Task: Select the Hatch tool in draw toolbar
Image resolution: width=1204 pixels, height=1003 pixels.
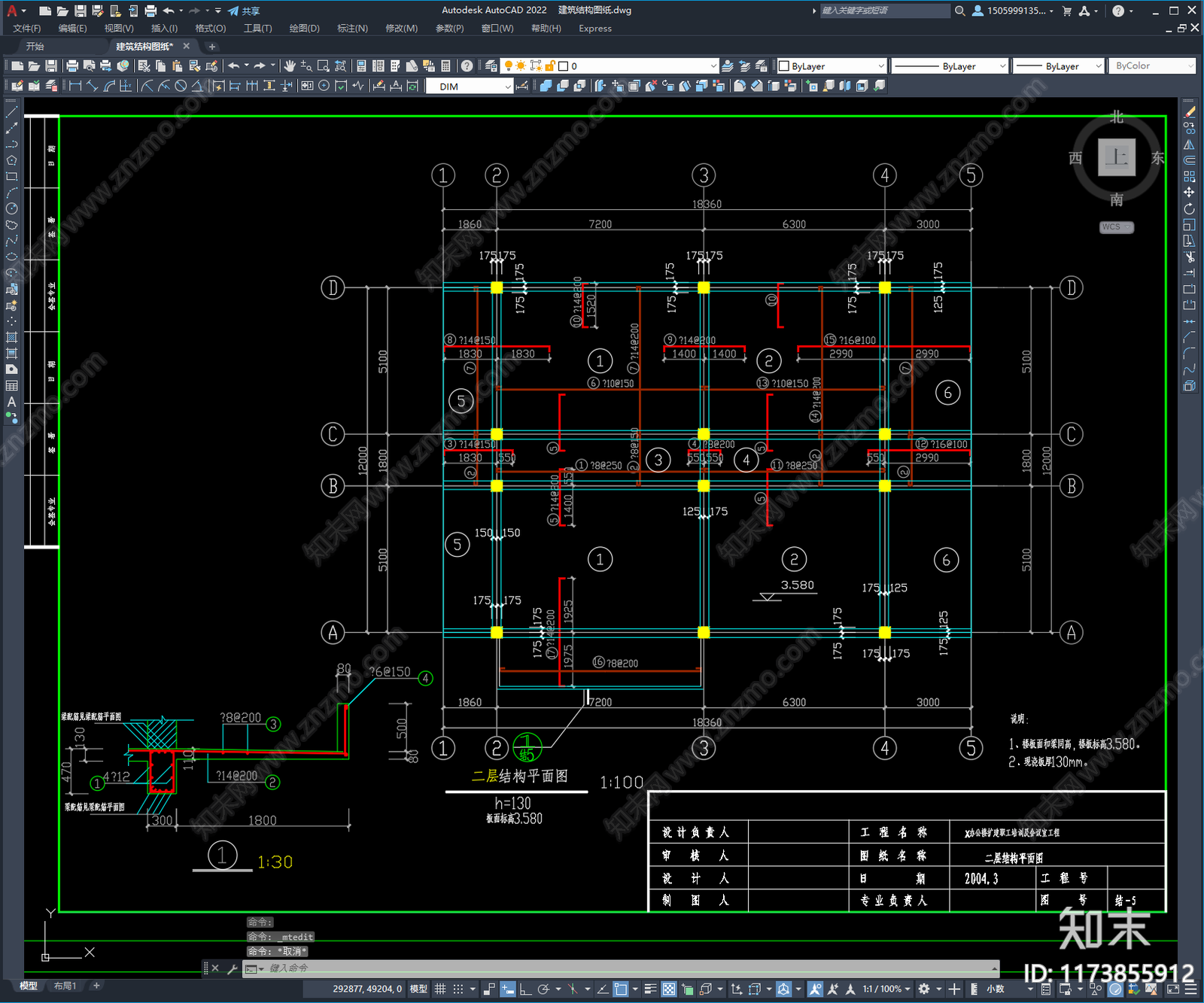Action: point(11,337)
